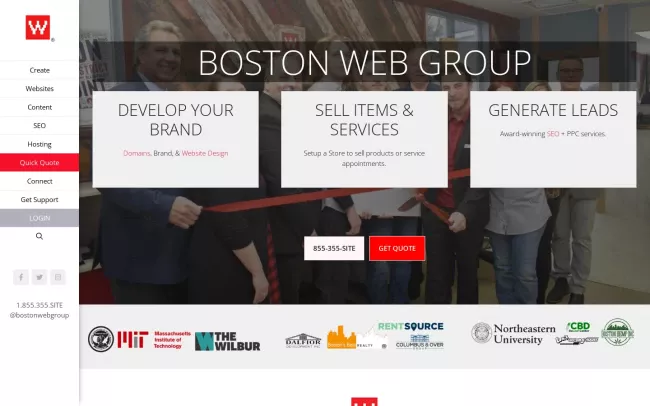Image resolution: width=650 pixels, height=406 pixels.
Task: Open the Facebook social icon
Action: (x=21, y=277)
